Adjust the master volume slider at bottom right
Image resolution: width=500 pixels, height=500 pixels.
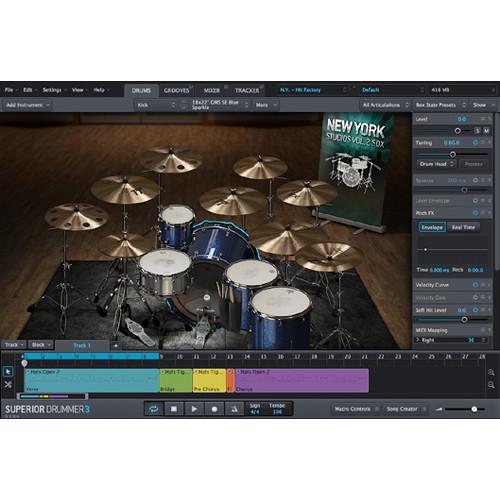click(x=474, y=409)
